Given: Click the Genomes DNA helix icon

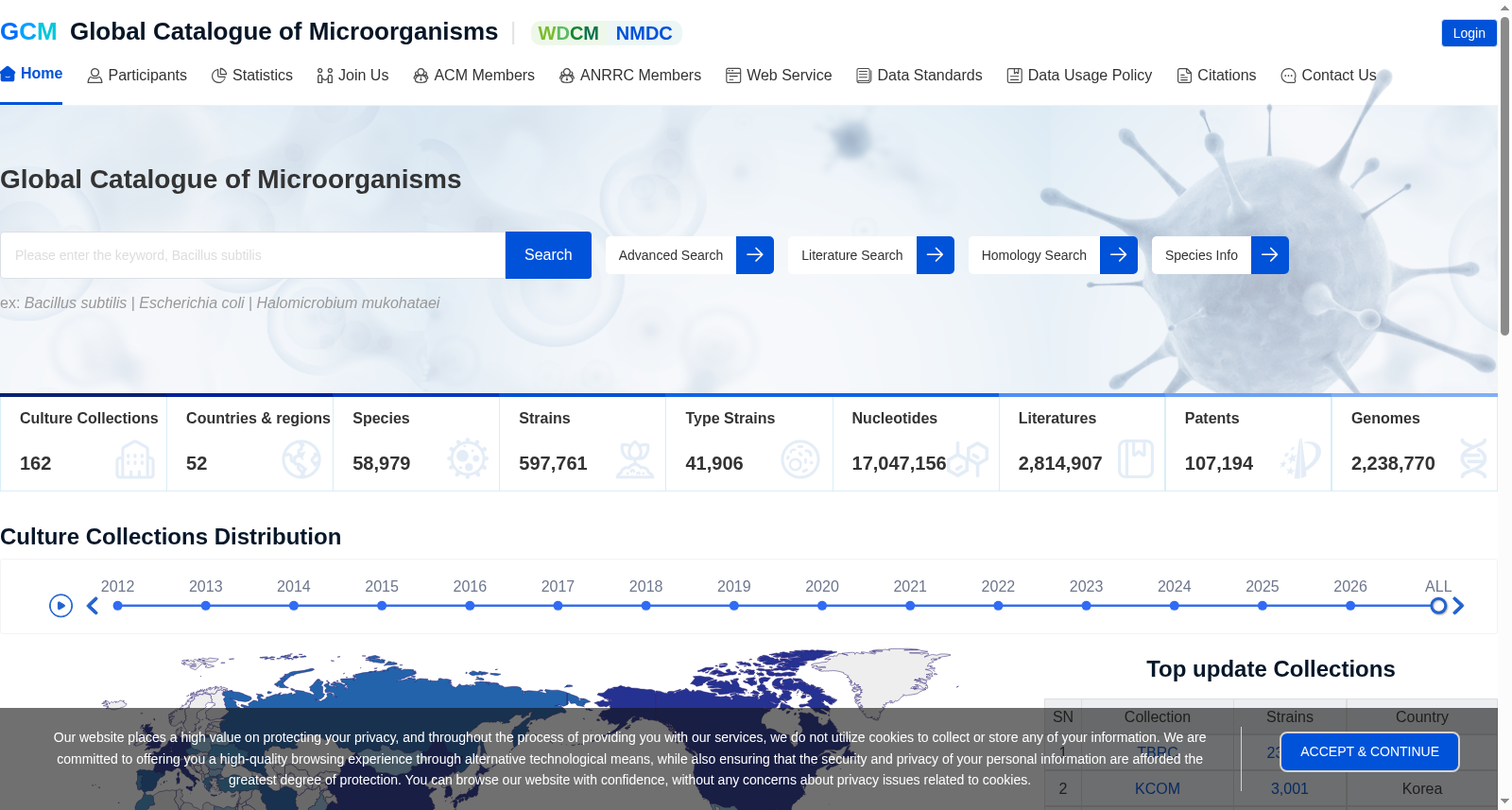Looking at the screenshot, I should pos(1473,458).
